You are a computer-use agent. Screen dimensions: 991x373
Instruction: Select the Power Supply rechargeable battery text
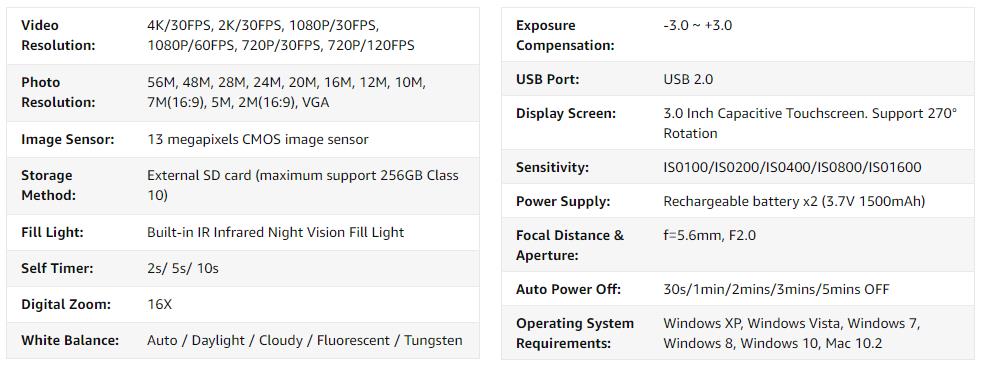coord(794,202)
